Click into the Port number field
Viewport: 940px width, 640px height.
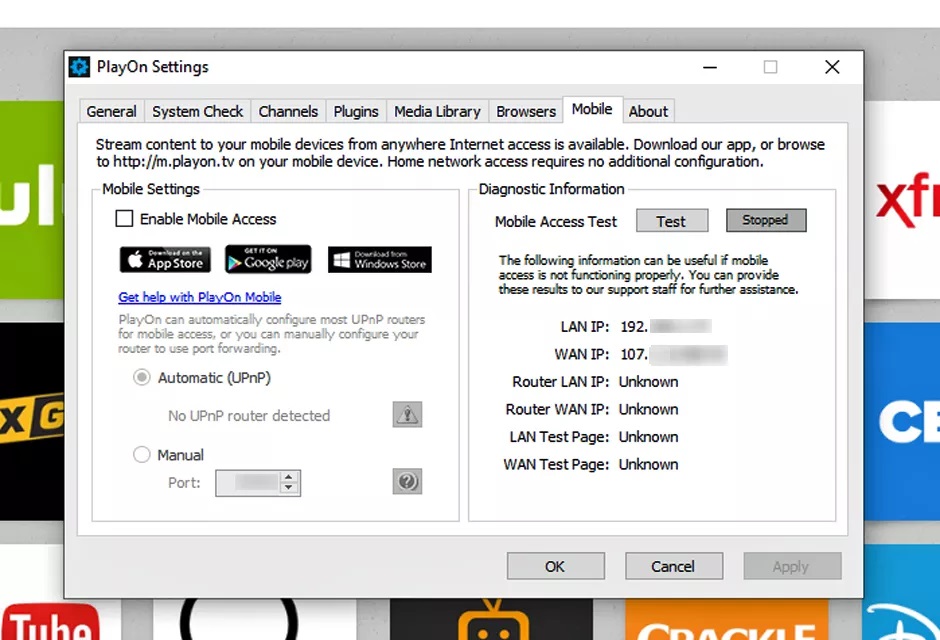(x=247, y=483)
